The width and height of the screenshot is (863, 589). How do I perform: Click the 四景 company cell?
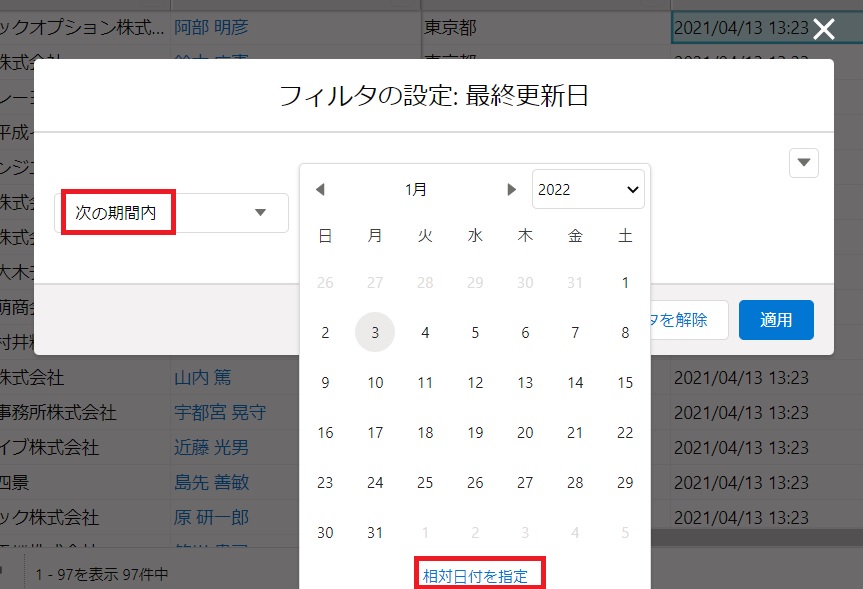click(14, 483)
